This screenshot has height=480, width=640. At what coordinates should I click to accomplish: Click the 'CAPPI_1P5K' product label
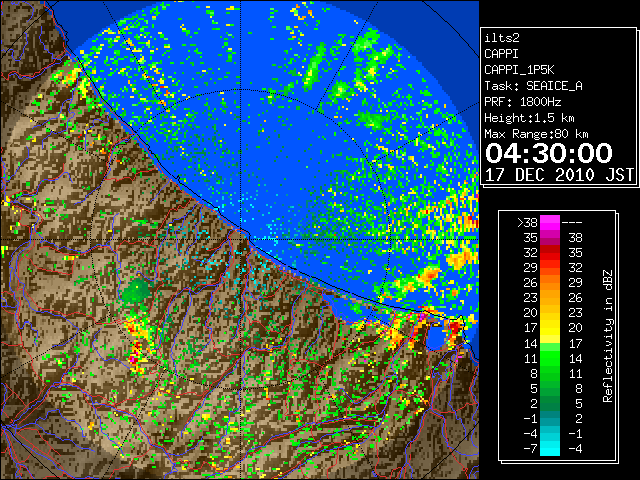pyautogui.click(x=519, y=70)
